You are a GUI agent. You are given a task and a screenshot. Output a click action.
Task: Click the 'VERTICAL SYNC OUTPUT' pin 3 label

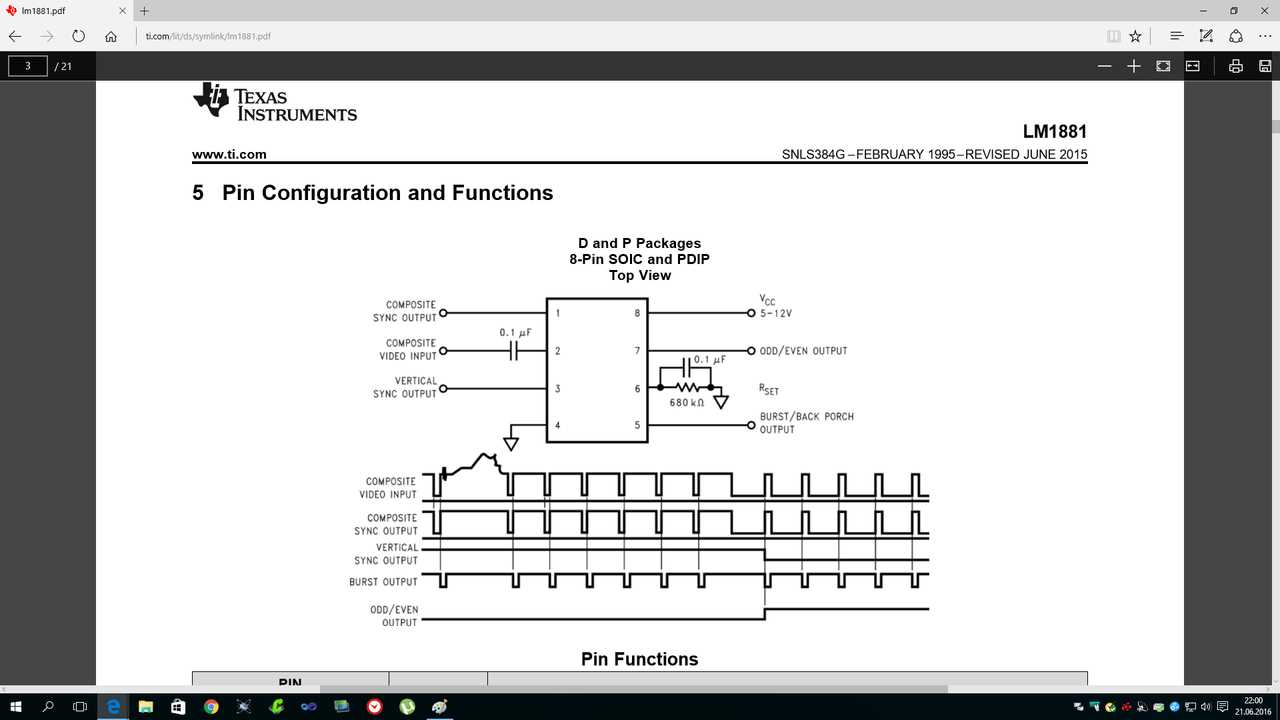click(x=404, y=387)
